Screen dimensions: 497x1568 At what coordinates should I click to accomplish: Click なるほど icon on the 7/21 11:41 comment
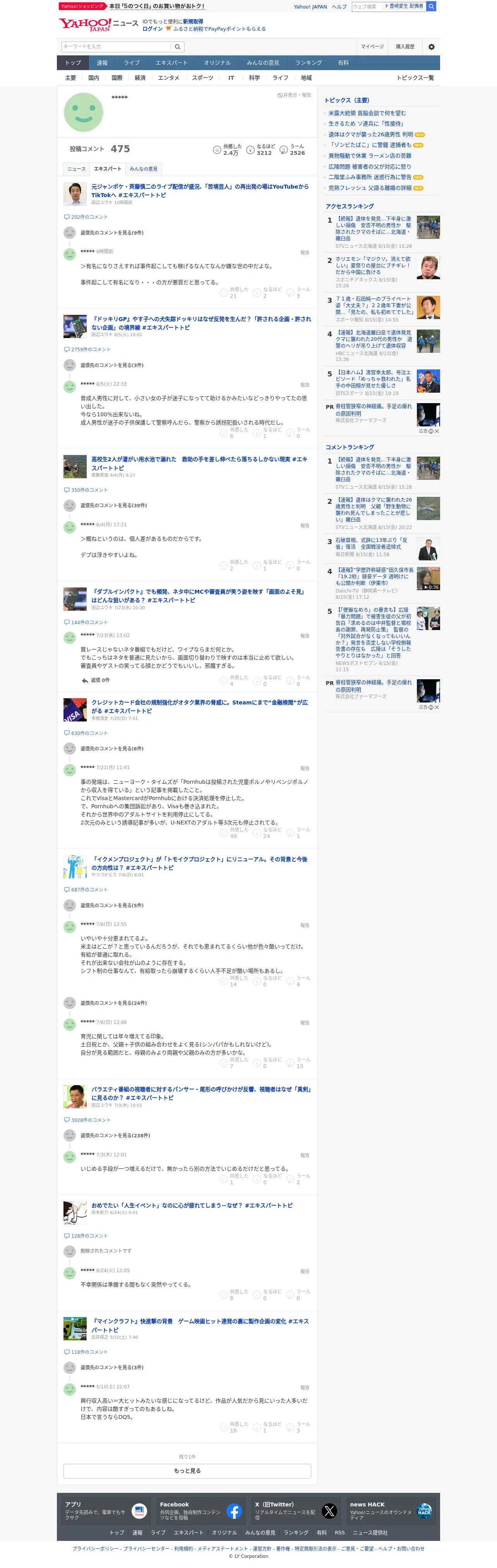(257, 833)
